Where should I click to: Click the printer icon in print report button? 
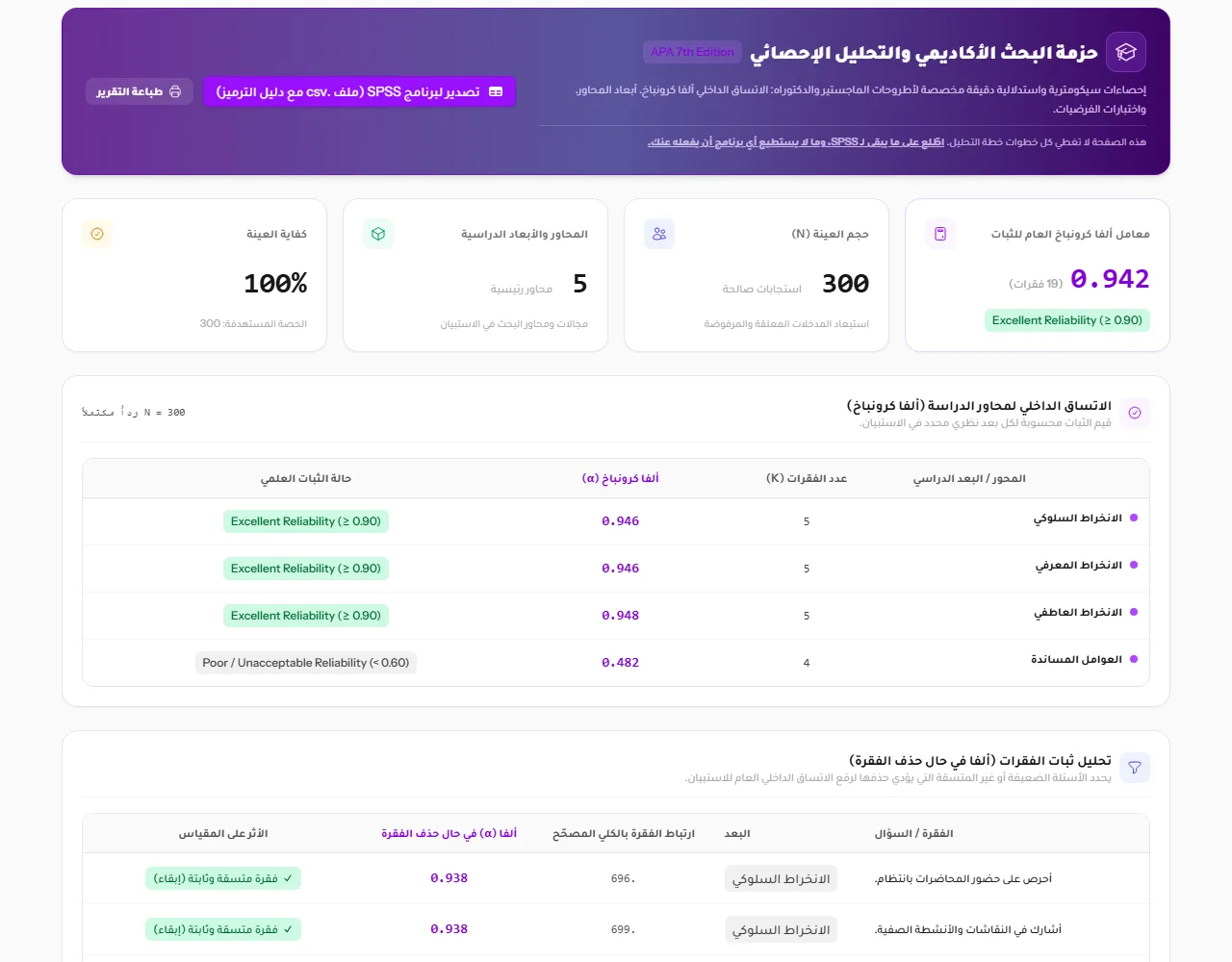(x=175, y=91)
